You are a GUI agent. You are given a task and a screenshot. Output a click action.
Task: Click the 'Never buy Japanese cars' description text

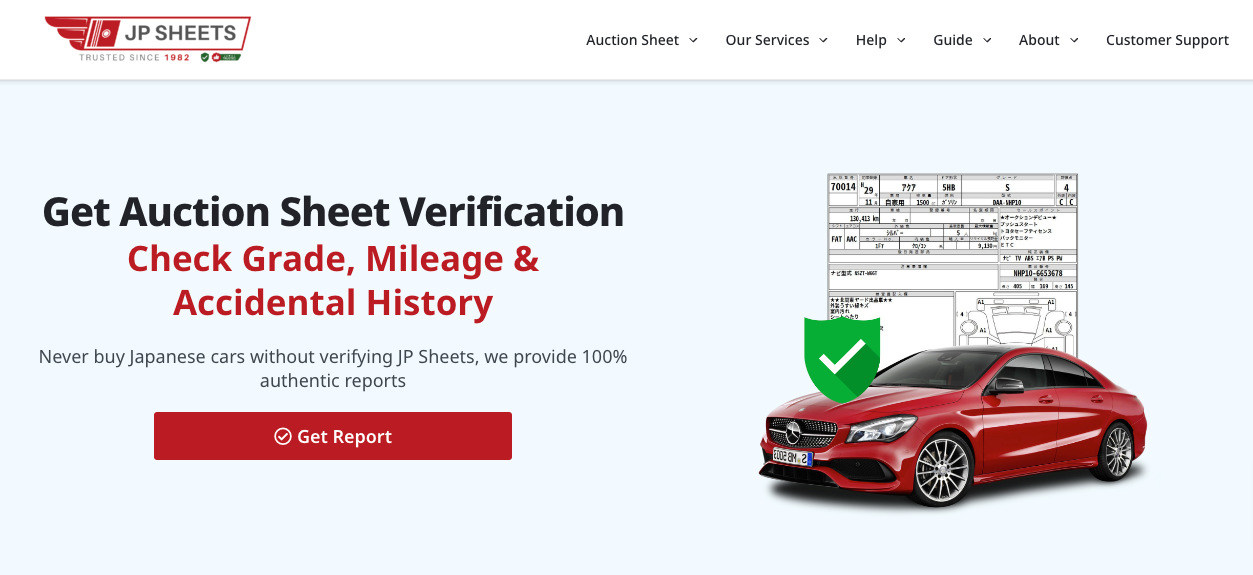(x=333, y=368)
